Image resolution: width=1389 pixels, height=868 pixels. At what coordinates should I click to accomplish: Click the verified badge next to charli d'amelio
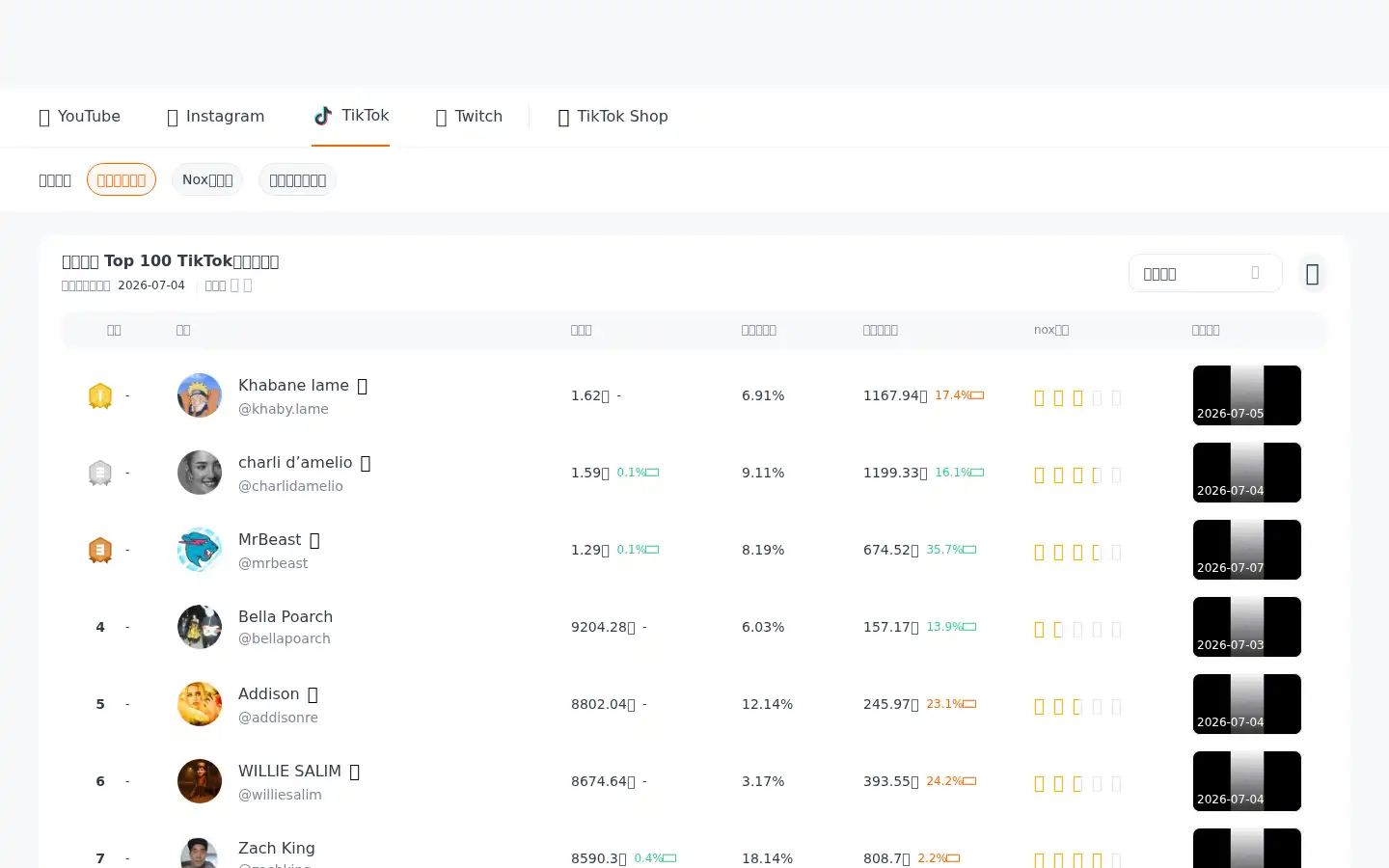click(366, 463)
